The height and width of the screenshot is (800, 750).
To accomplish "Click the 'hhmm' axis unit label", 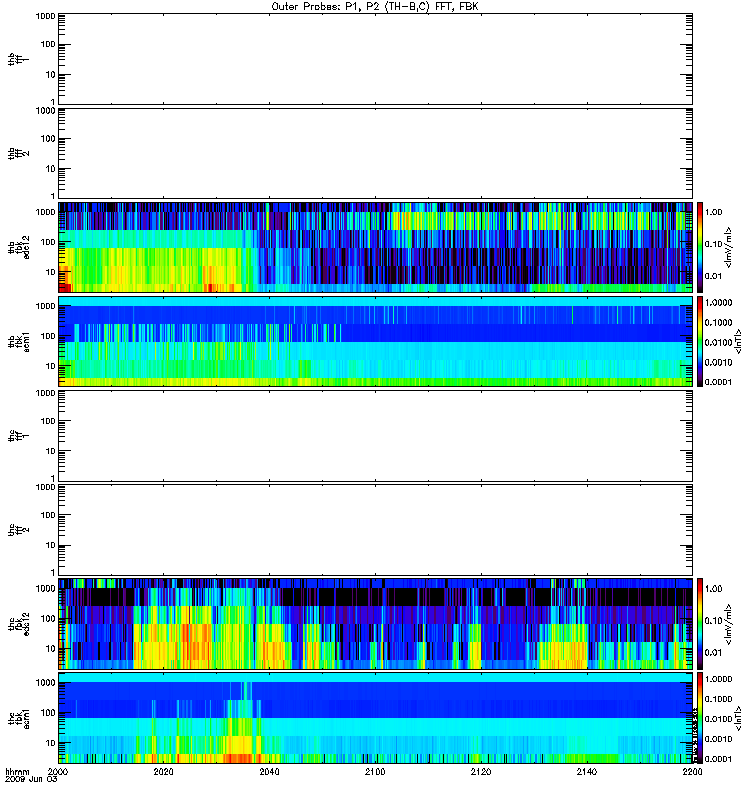I will click(17, 772).
